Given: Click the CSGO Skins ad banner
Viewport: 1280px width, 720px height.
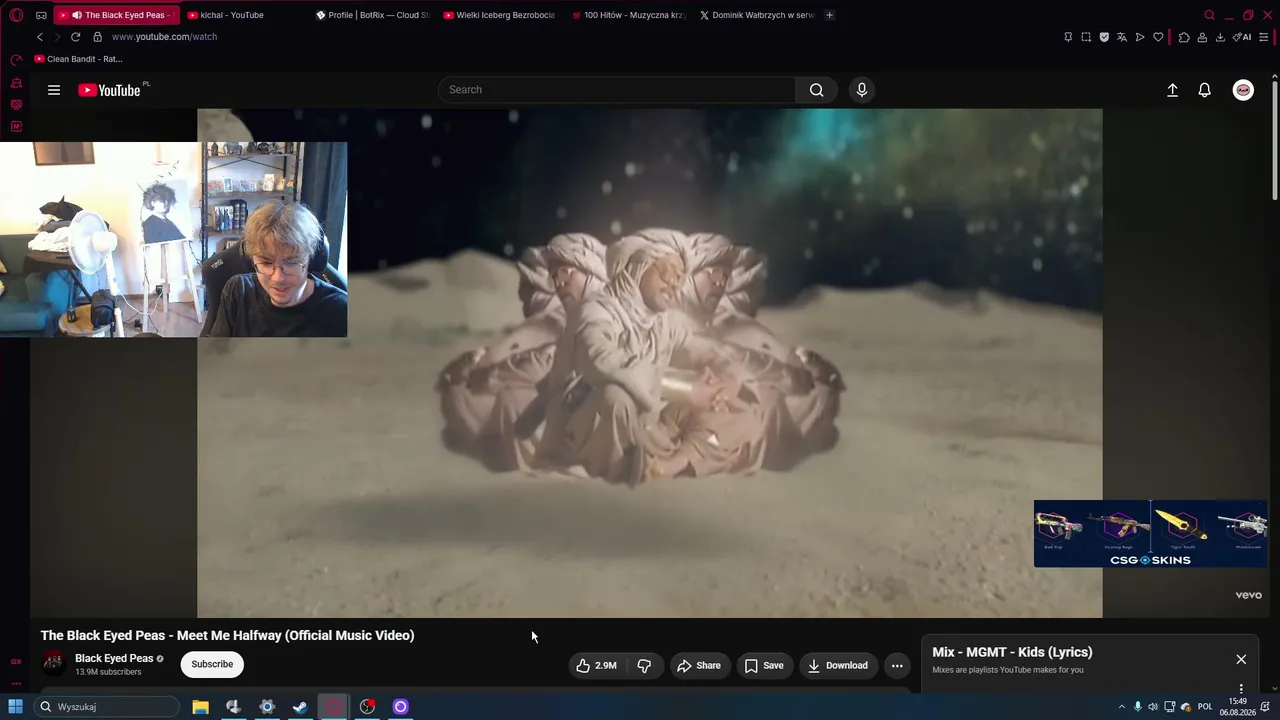Looking at the screenshot, I should [x=1150, y=534].
